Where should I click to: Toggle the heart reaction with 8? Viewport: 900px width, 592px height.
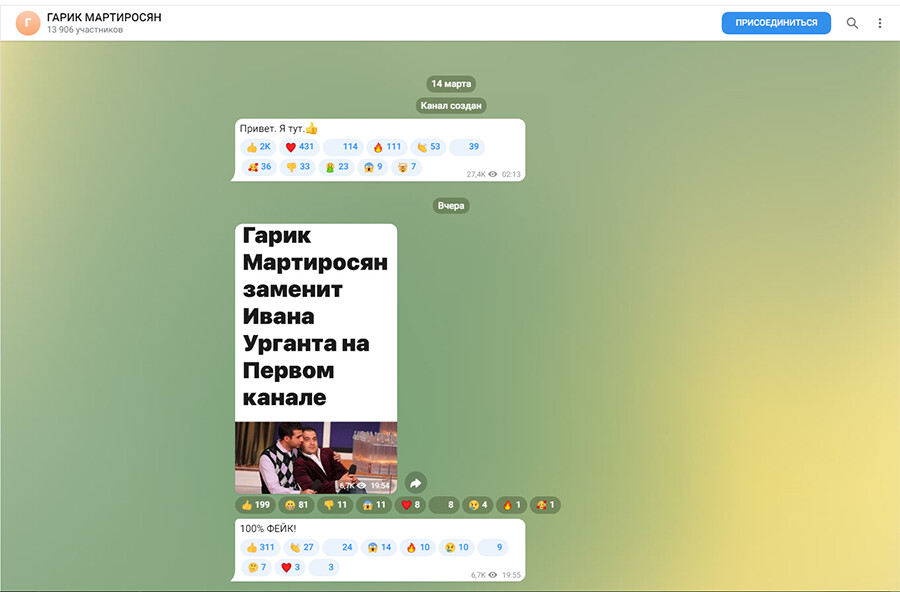coord(410,505)
